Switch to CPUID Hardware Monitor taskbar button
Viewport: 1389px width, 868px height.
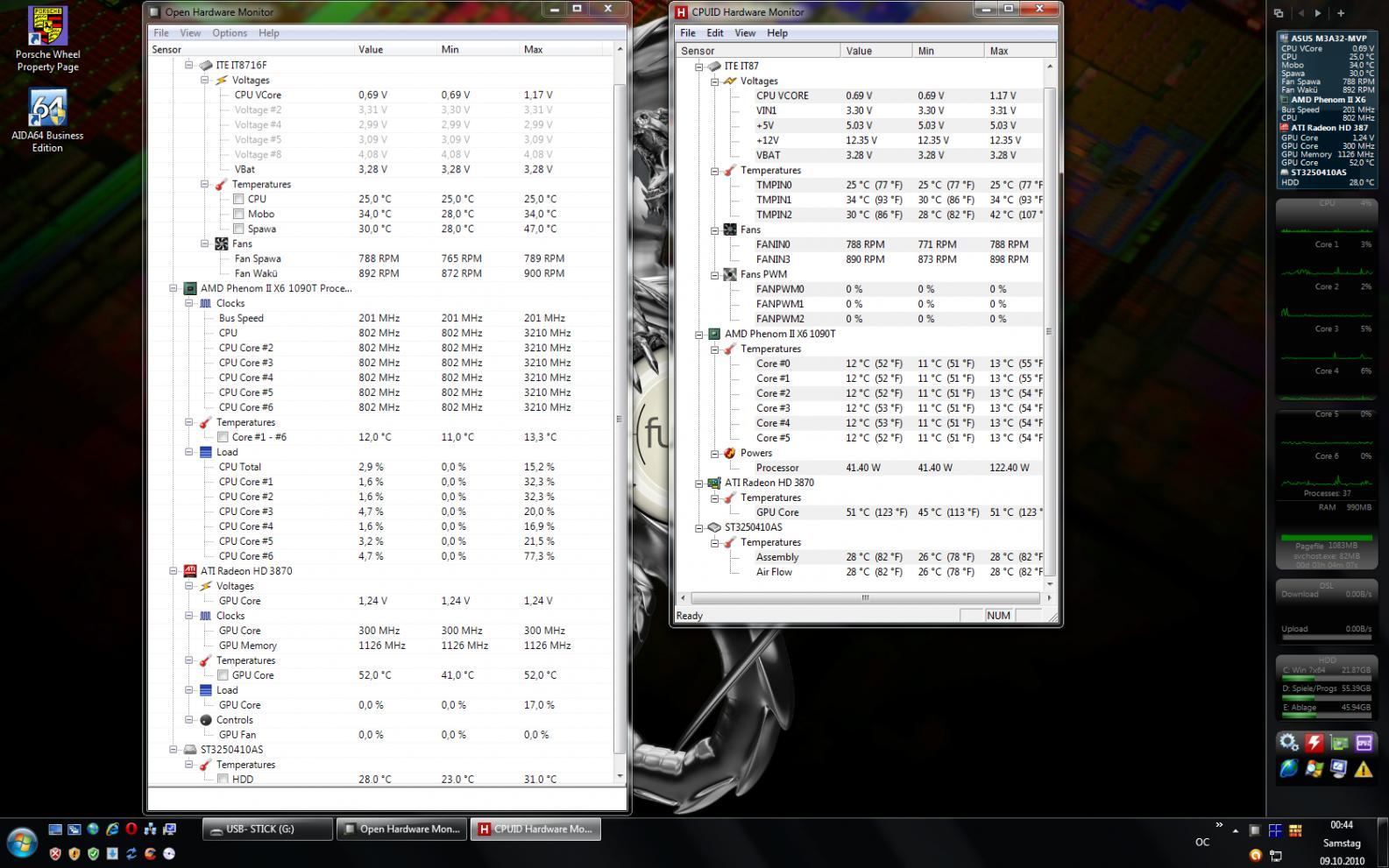pos(535,829)
